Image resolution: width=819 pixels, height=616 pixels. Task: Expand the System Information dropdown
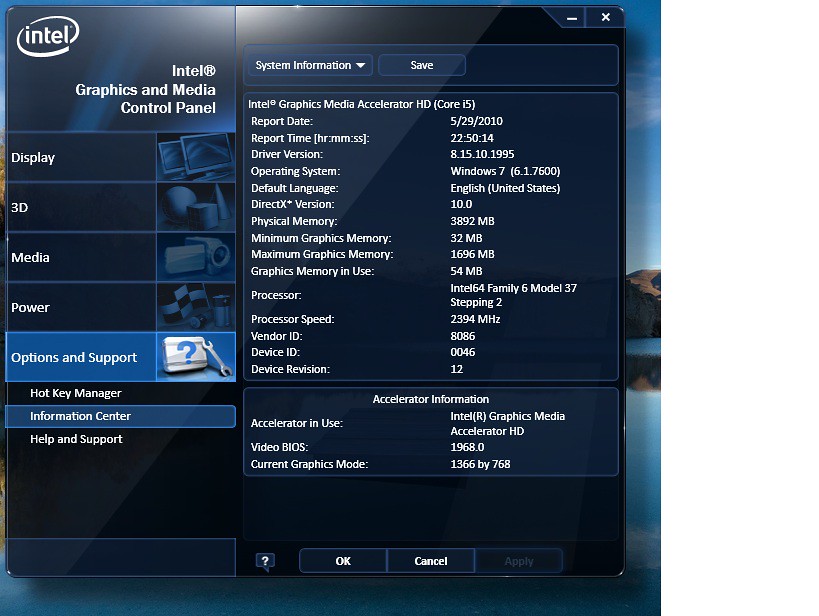(310, 65)
